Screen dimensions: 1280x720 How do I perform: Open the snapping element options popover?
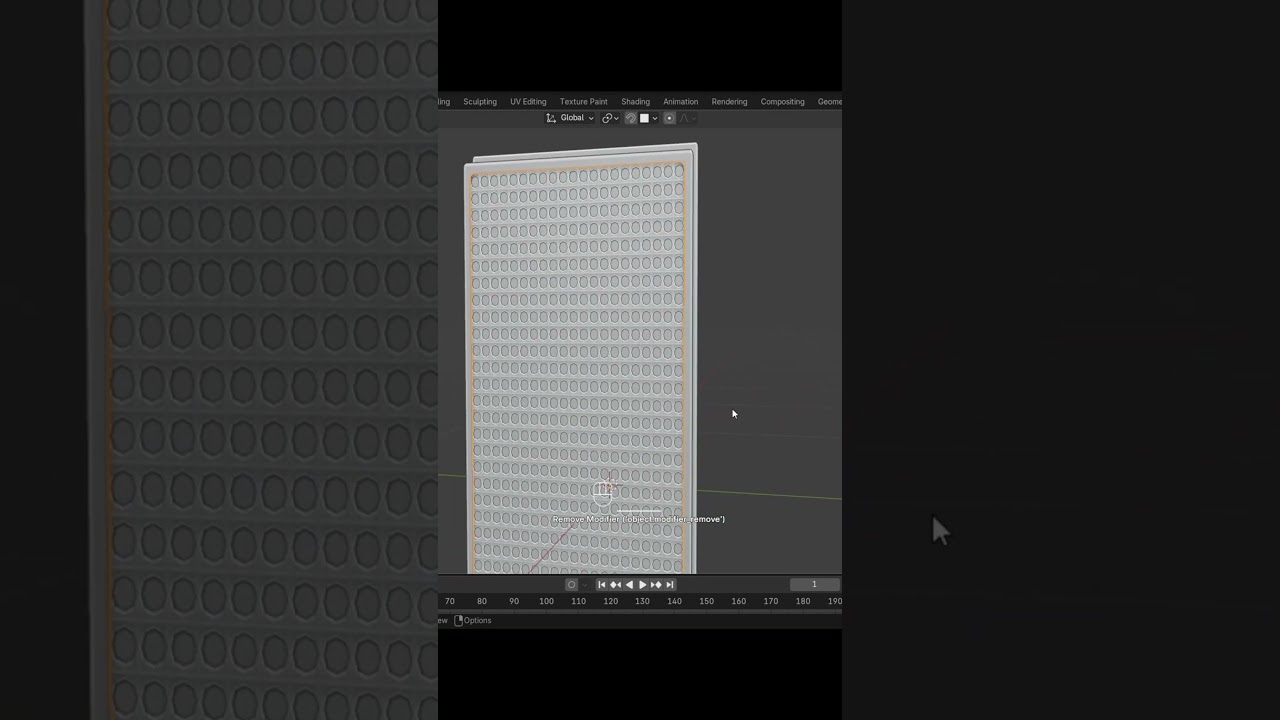(x=649, y=118)
